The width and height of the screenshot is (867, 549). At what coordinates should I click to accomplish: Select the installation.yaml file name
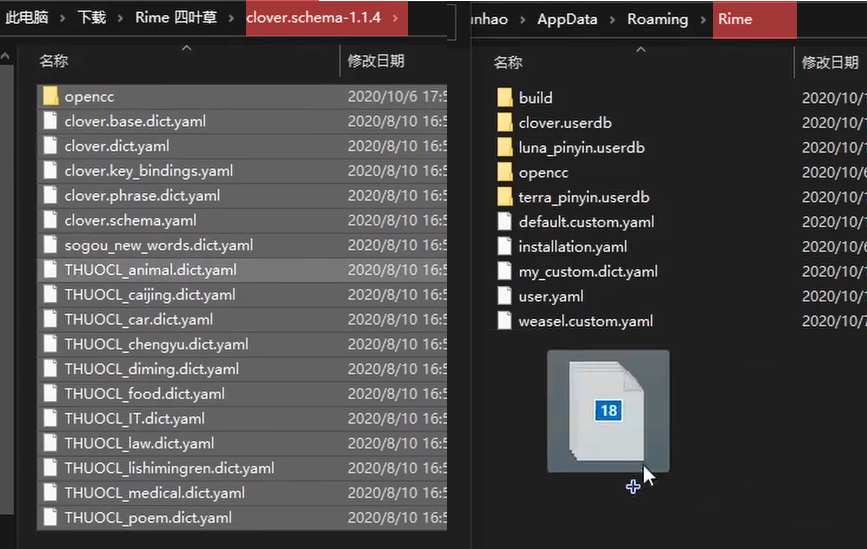(572, 247)
